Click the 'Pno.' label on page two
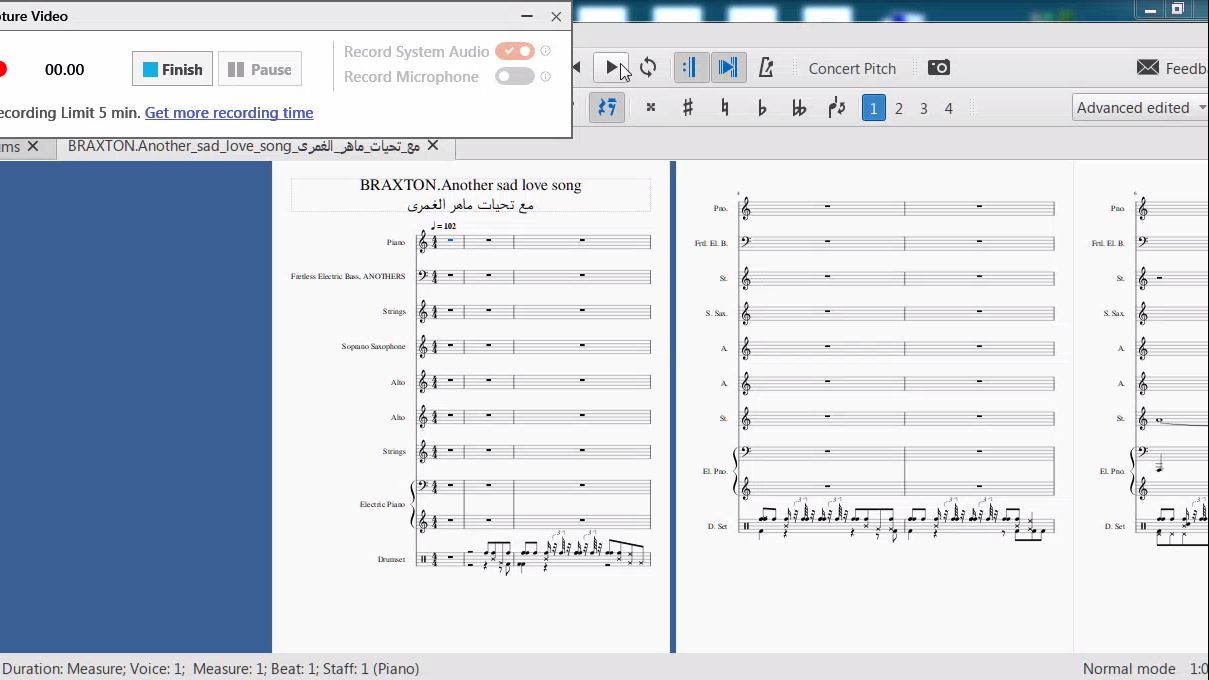 [721, 208]
